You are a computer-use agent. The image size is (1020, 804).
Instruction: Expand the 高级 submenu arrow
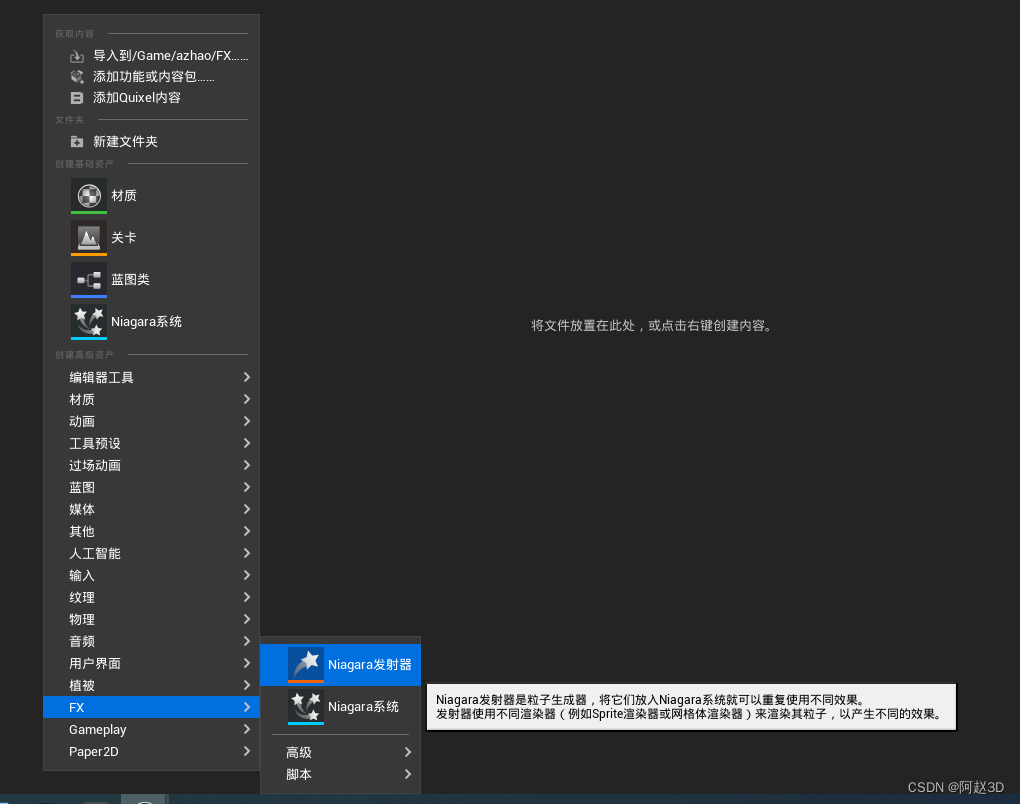(x=408, y=753)
